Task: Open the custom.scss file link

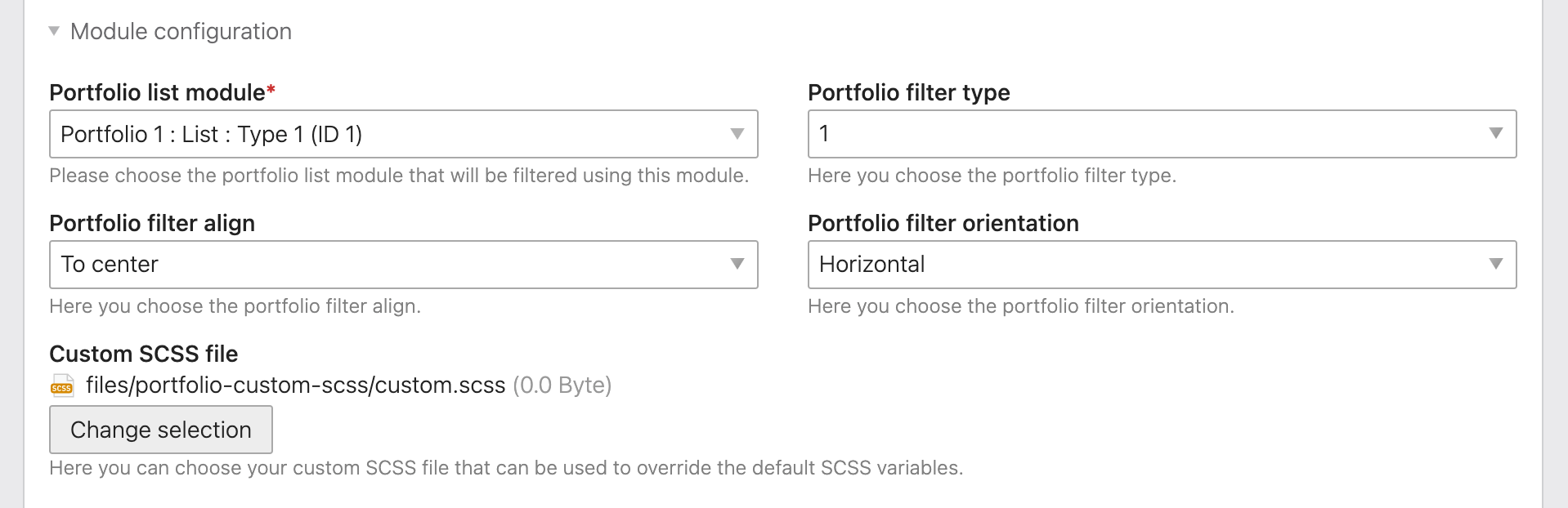Action: click(296, 385)
